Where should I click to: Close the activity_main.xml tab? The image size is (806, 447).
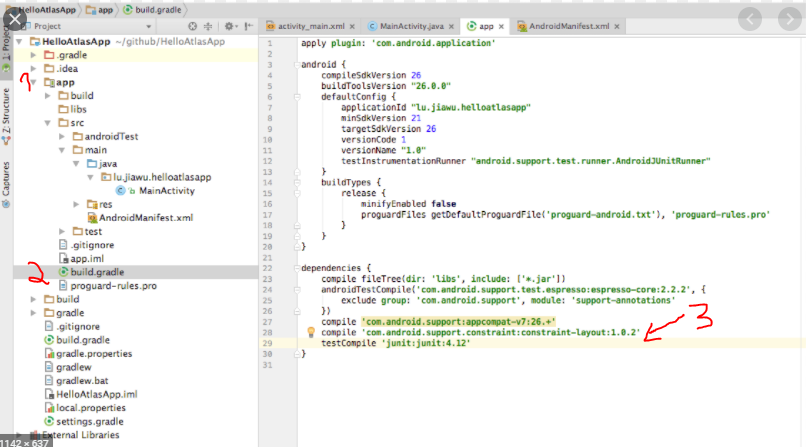click(351, 26)
